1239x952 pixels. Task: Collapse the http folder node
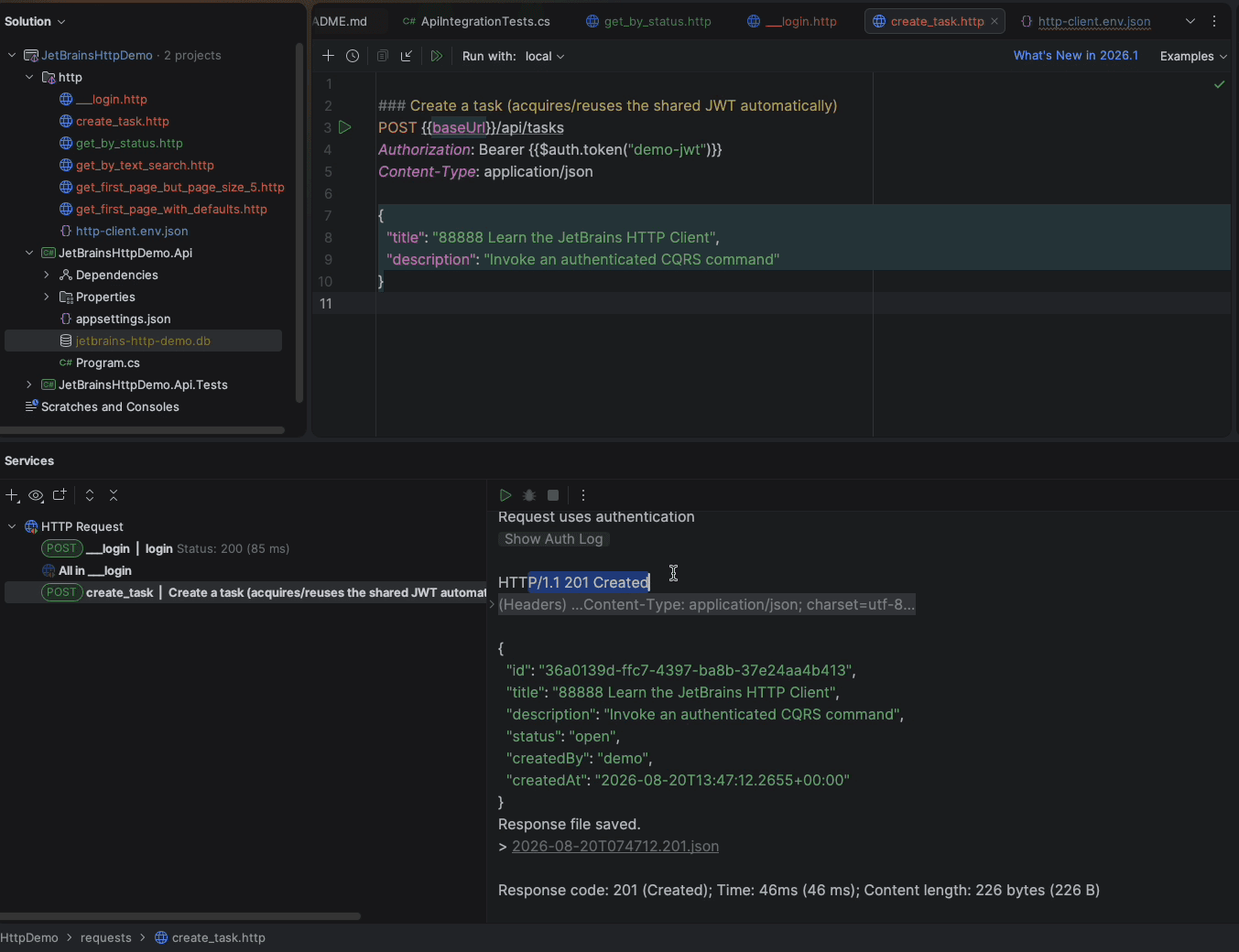(x=29, y=77)
